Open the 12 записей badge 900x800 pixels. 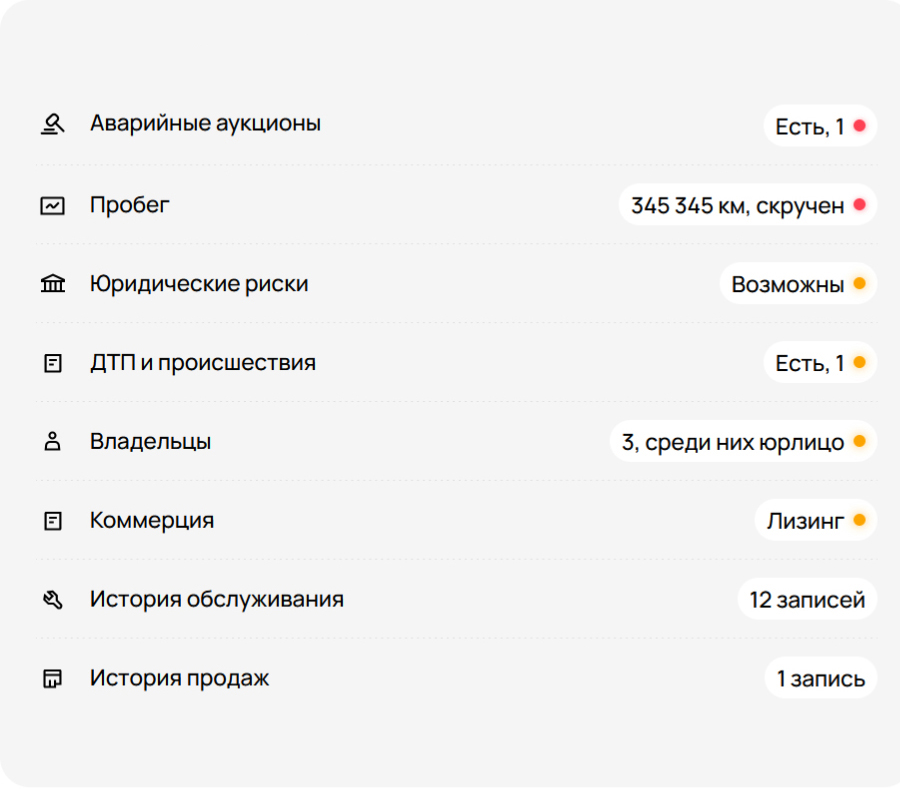(x=807, y=598)
